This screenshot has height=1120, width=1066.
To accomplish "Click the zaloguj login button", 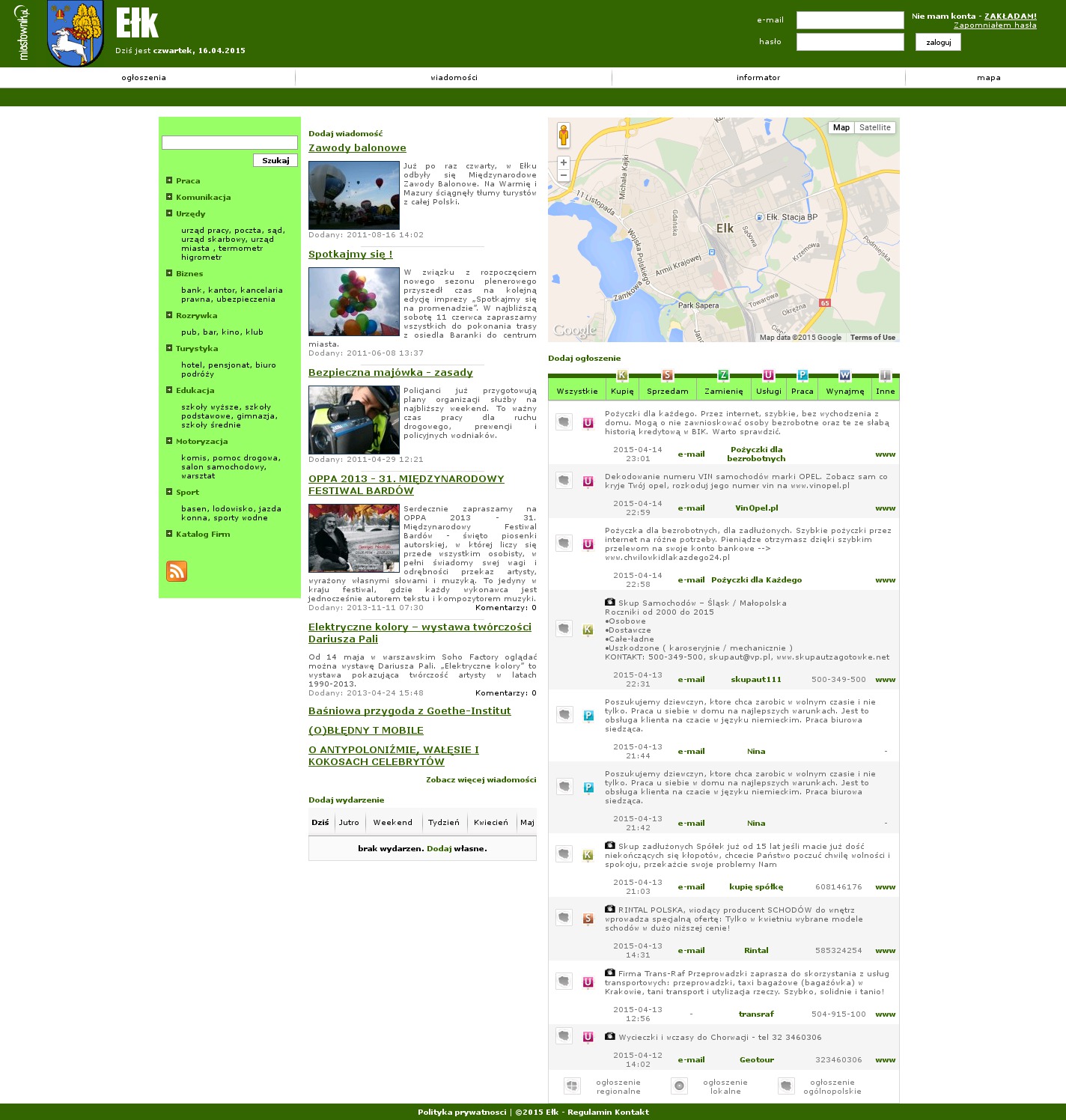I will (938, 42).
